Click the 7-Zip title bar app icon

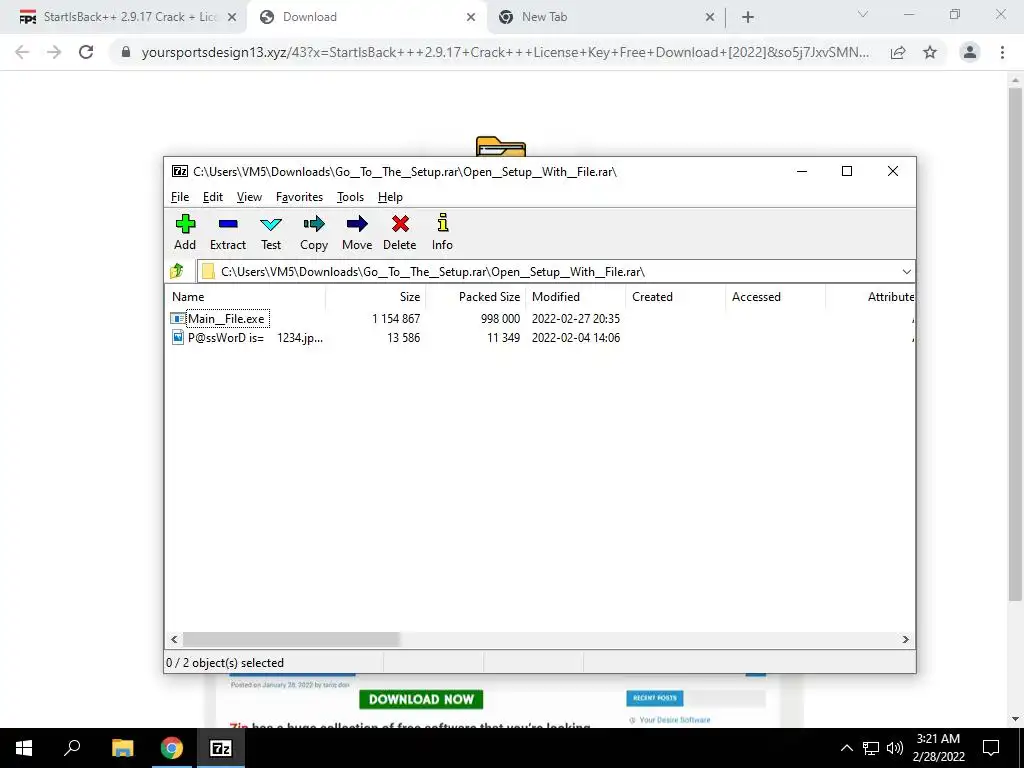point(180,172)
